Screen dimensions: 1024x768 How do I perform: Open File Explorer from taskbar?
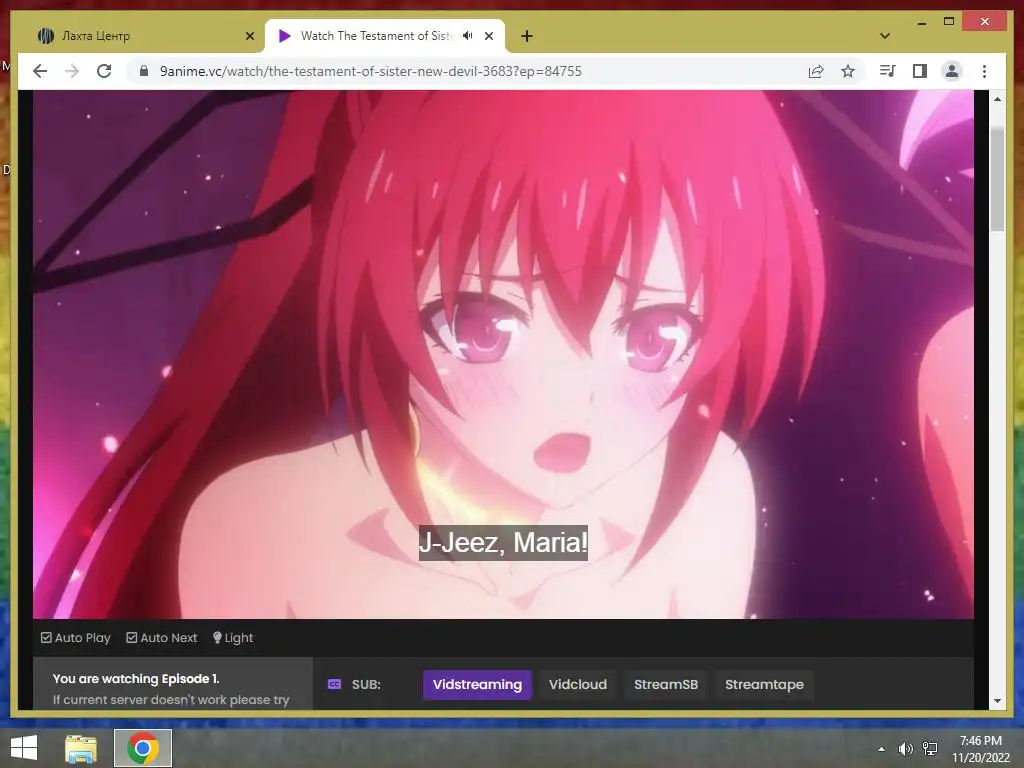pos(81,748)
